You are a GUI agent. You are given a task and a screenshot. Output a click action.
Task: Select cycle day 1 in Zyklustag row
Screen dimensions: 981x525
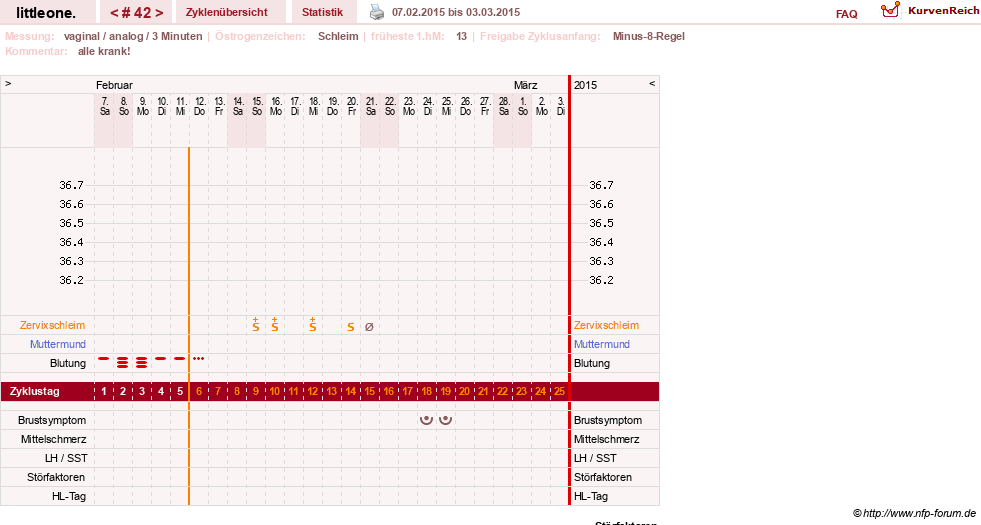pyautogui.click(x=104, y=392)
